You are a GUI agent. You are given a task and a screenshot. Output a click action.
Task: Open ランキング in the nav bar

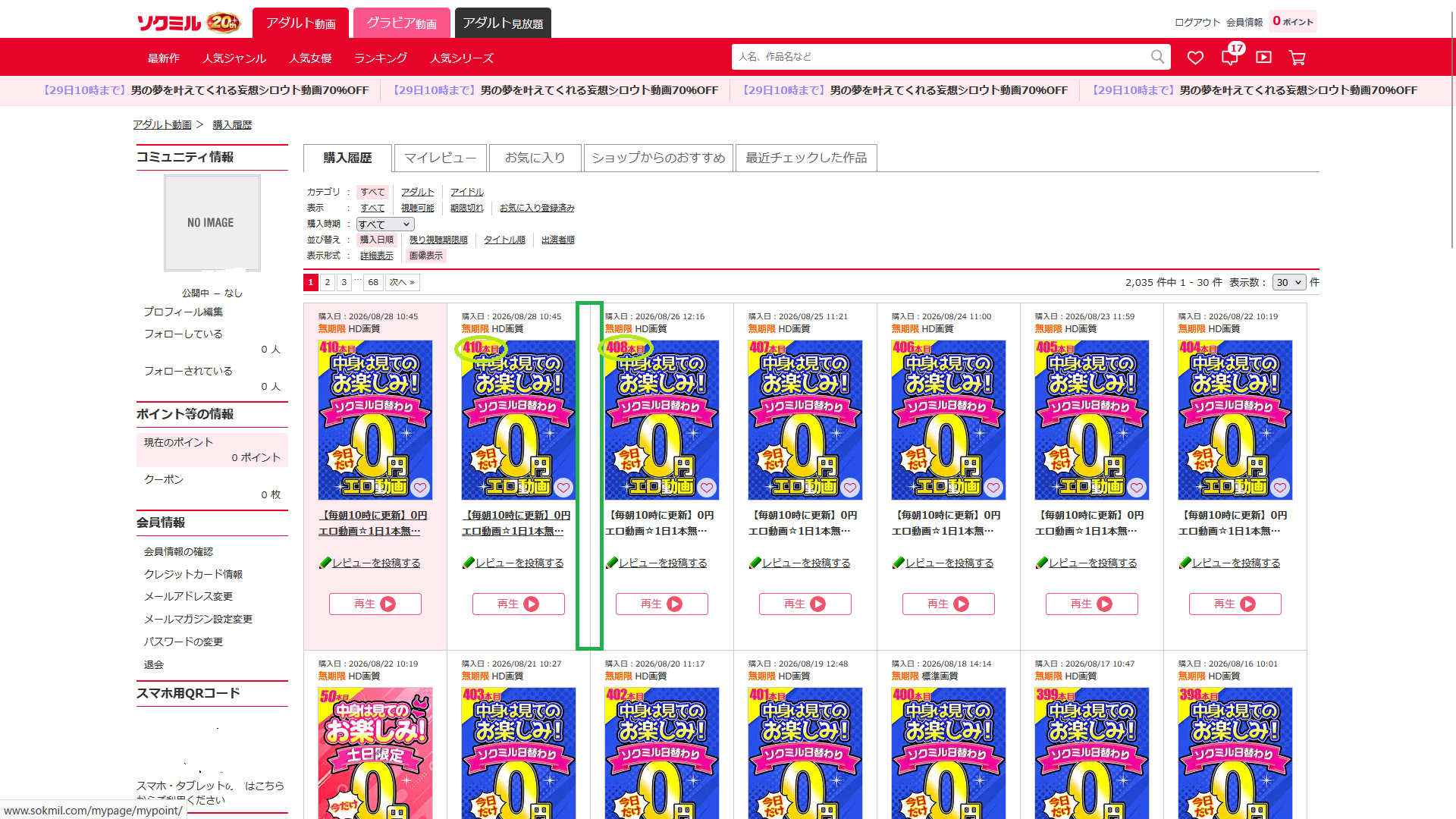381,58
